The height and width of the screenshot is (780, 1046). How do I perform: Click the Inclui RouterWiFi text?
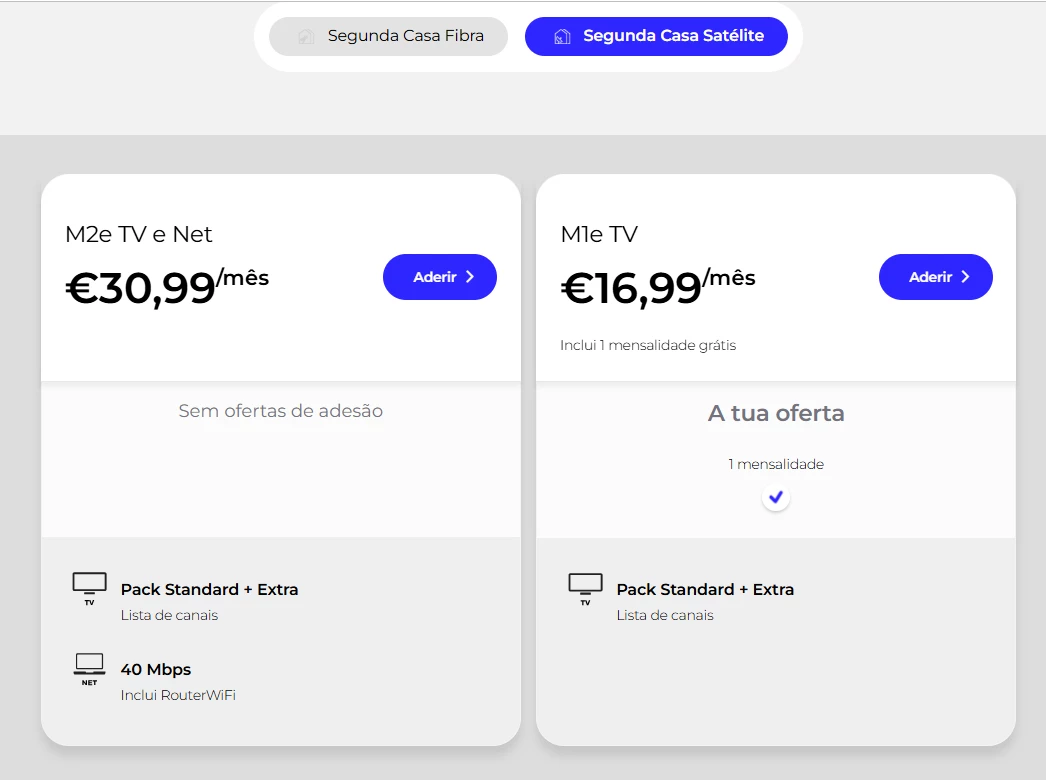pyautogui.click(x=178, y=695)
